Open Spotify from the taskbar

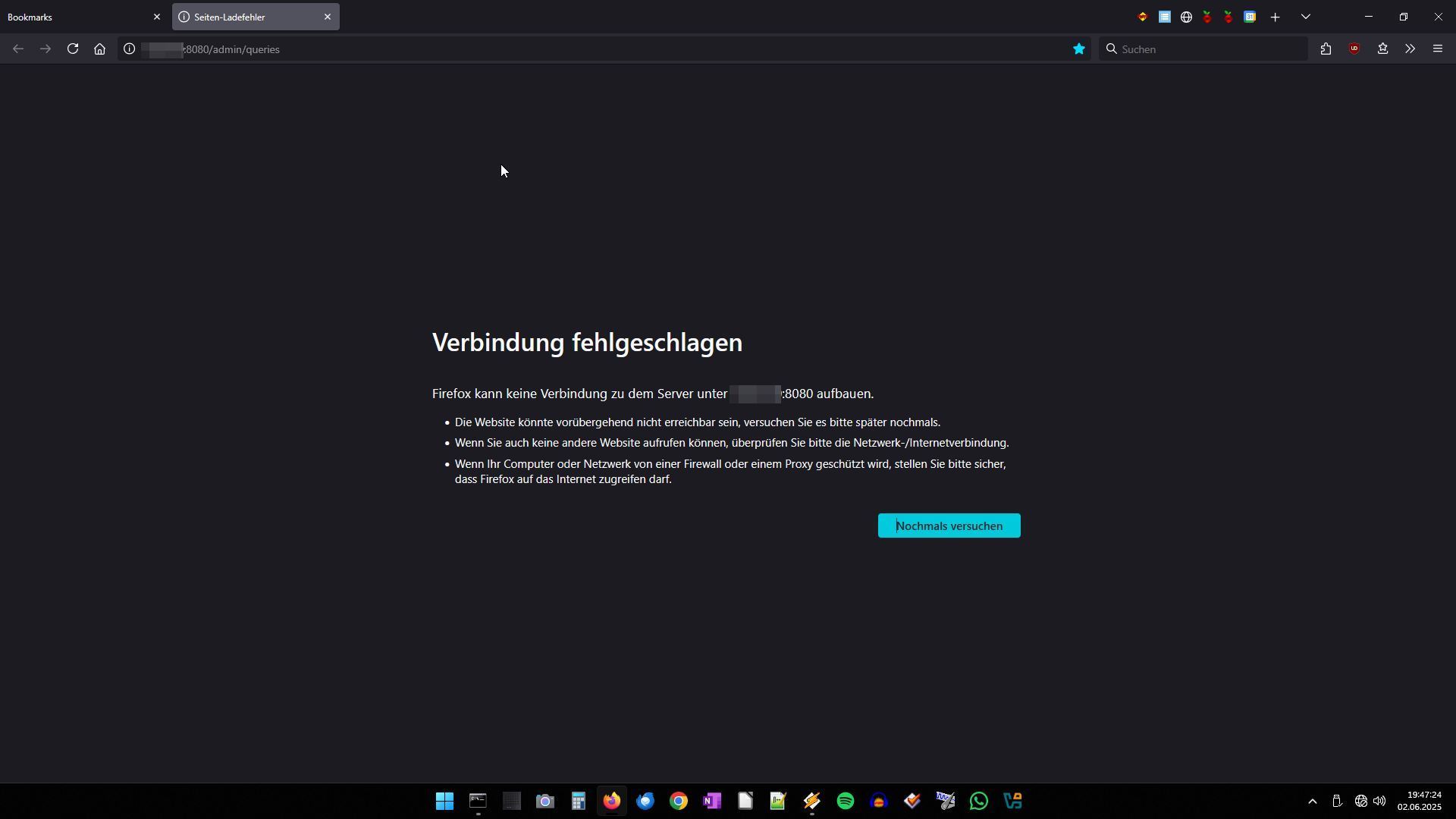[846, 801]
